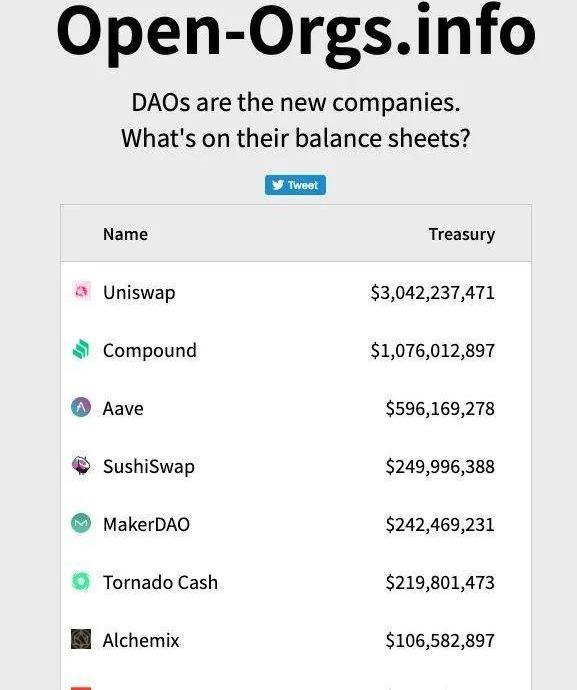The height and width of the screenshot is (690, 577).
Task: Click the SushiSwap logo icon
Action: pyautogui.click(x=81, y=466)
